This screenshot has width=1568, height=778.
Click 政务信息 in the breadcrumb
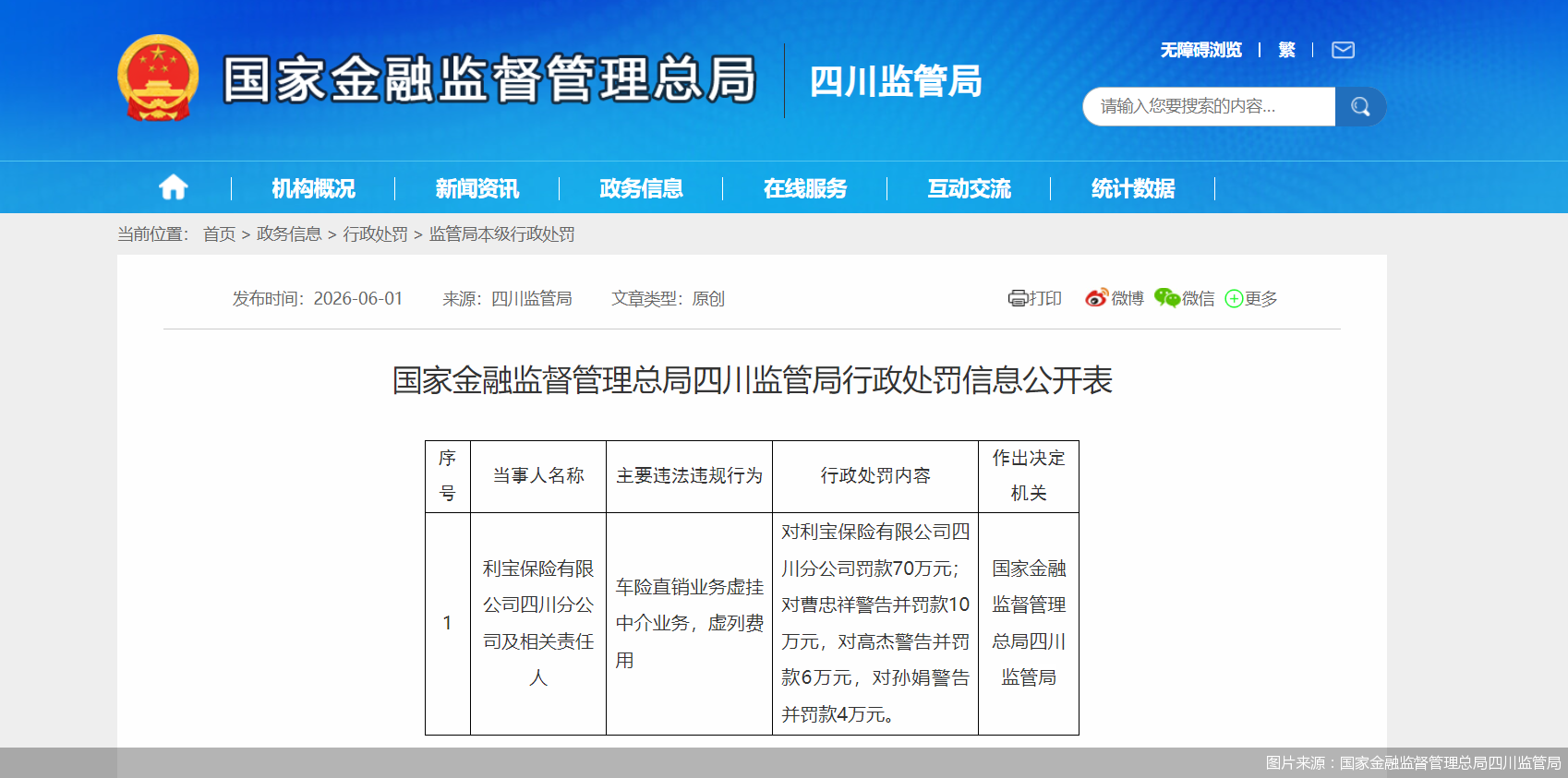point(289,234)
